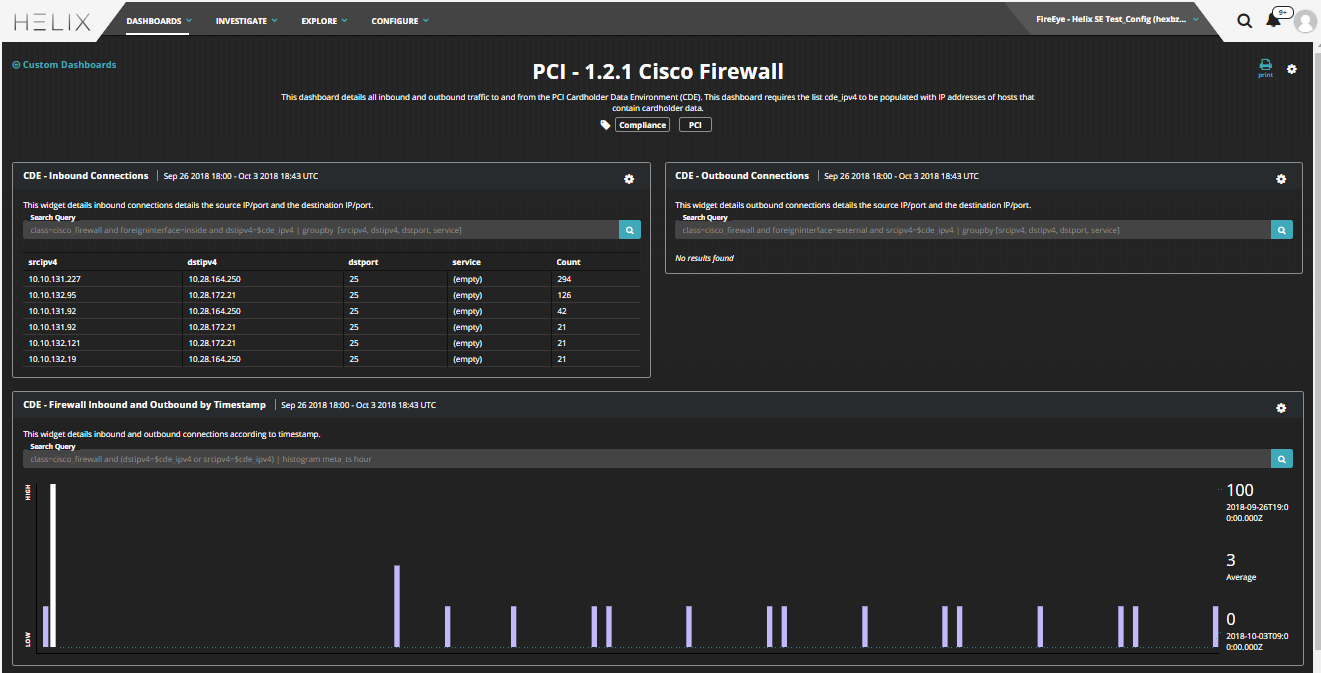This screenshot has width=1321, height=673.
Task: Open the EXPLORE menu
Action: tap(325, 21)
